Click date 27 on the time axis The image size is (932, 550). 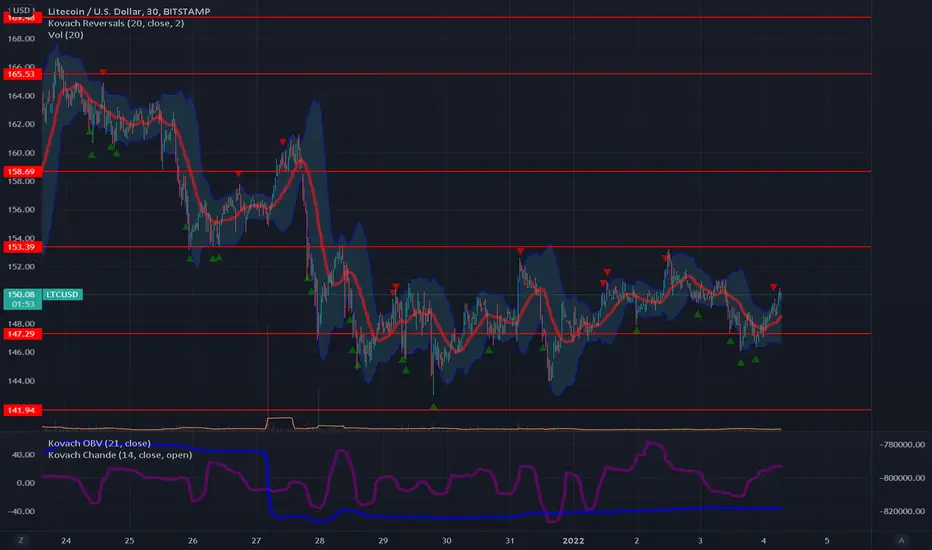(256, 540)
